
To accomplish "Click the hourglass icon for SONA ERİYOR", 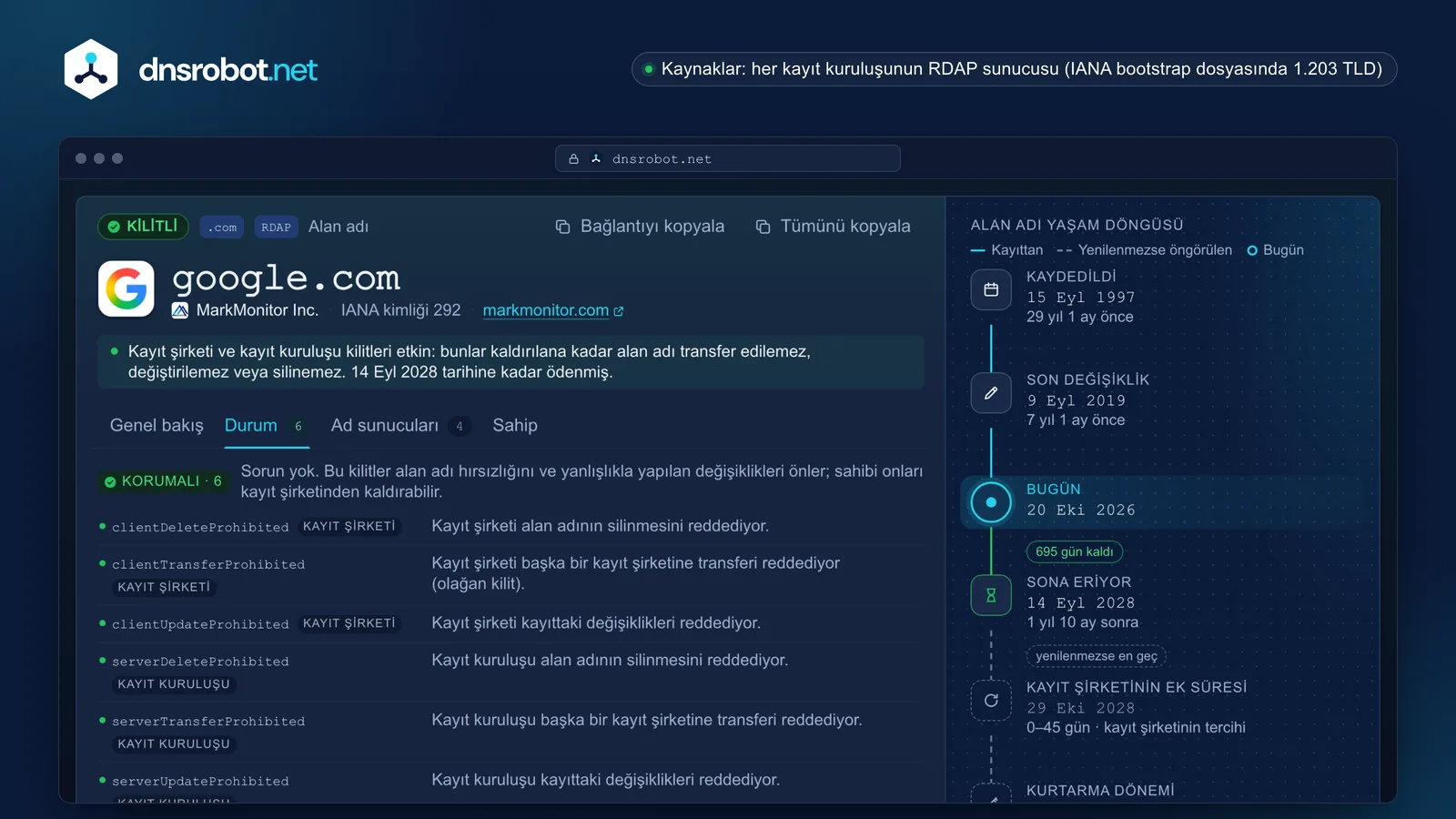I will 991,595.
